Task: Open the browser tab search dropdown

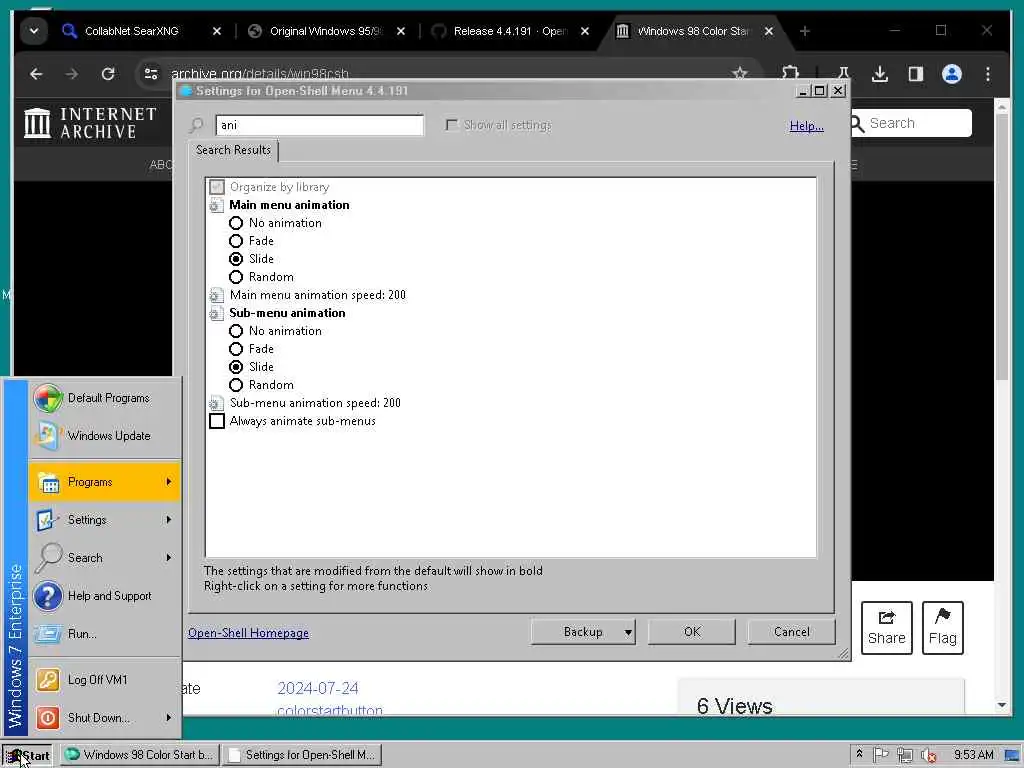Action: (34, 31)
